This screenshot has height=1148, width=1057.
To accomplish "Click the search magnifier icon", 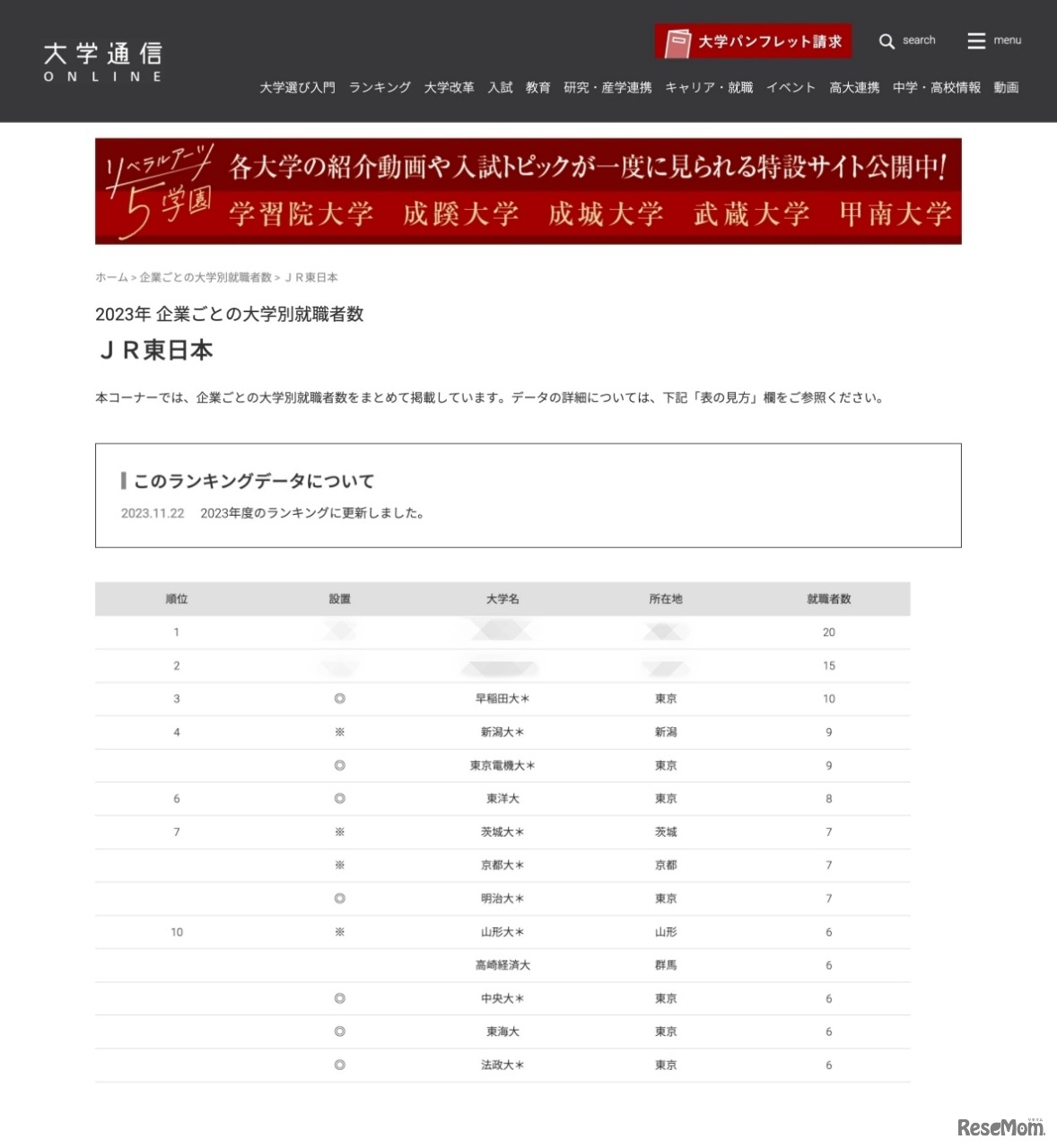I will click(x=886, y=40).
